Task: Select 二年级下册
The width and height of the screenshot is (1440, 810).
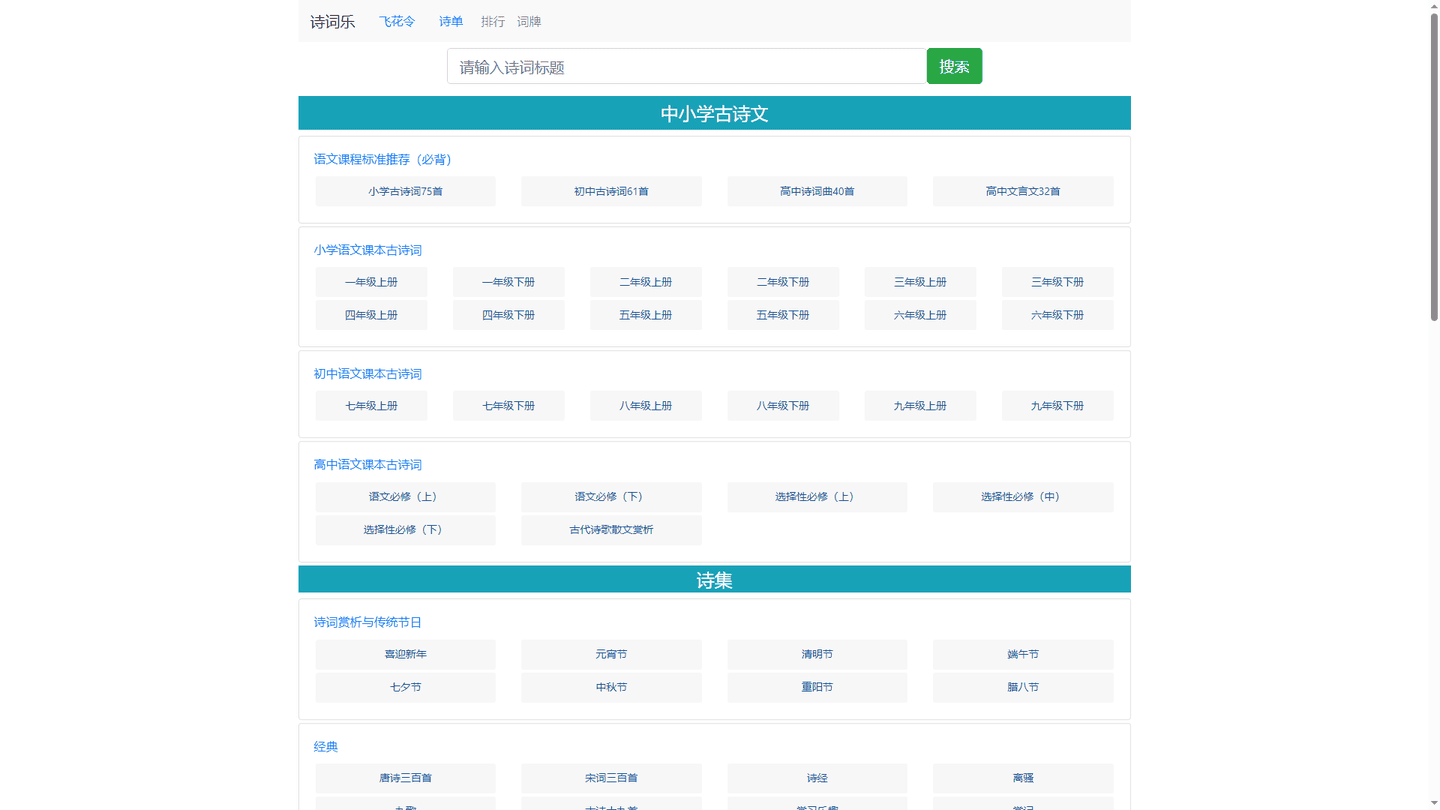Action: pos(783,282)
